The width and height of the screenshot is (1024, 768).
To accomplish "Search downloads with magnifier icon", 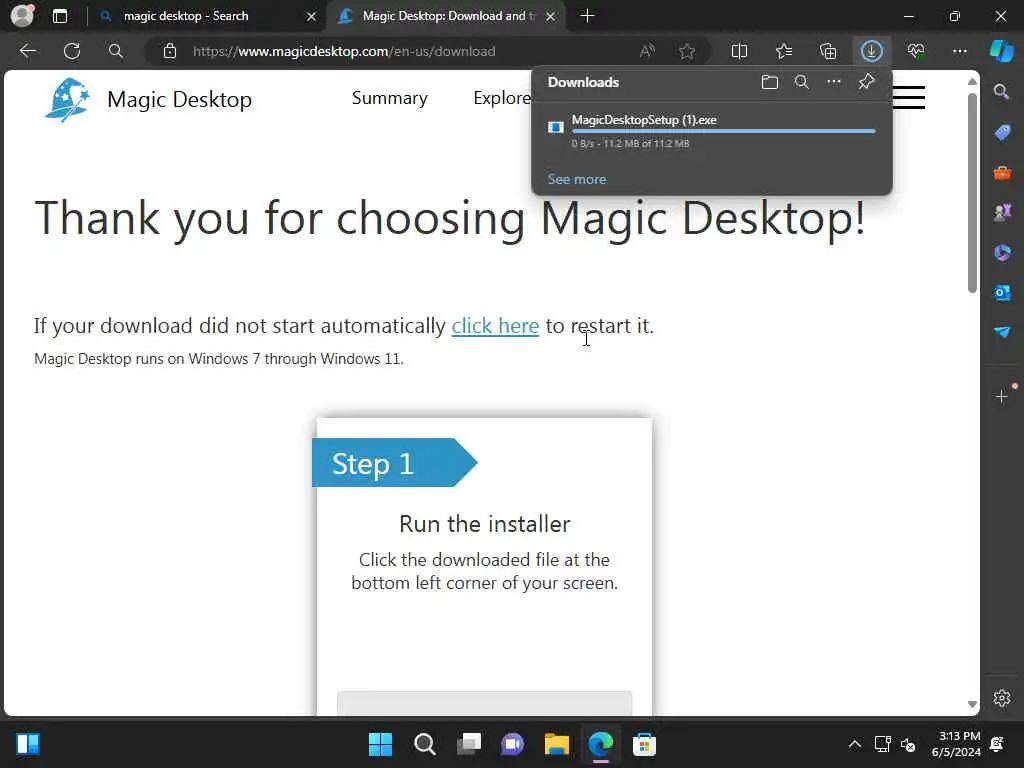I will 802,82.
